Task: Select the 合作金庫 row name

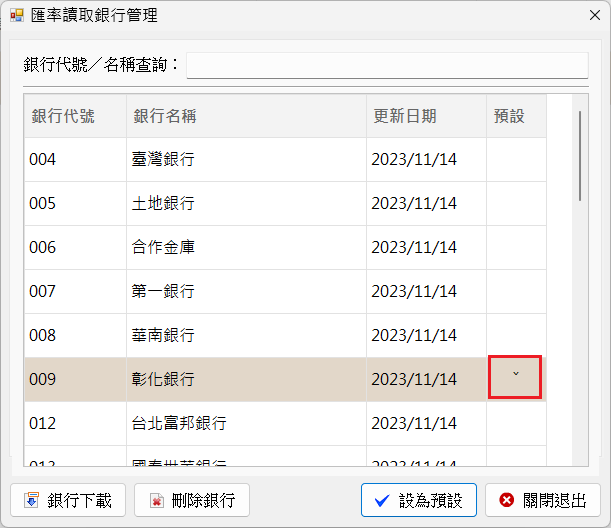Action: click(x=163, y=247)
